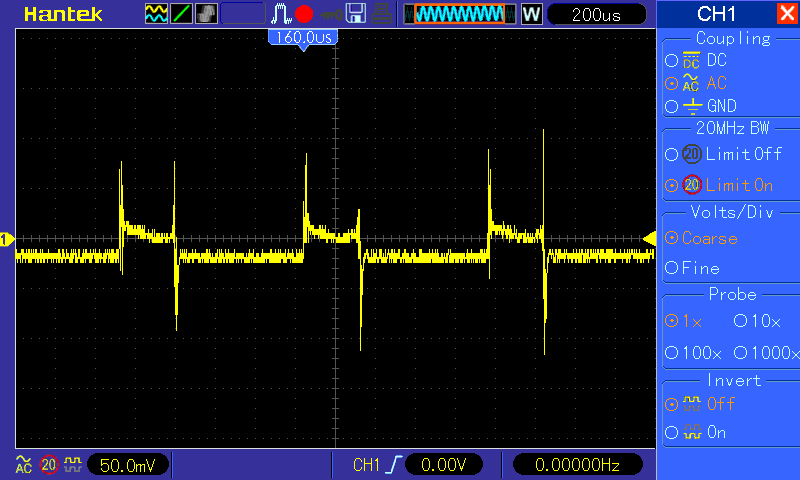This screenshot has height=480, width=800.
Task: Click the AC coupling status icon
Action: (23, 465)
